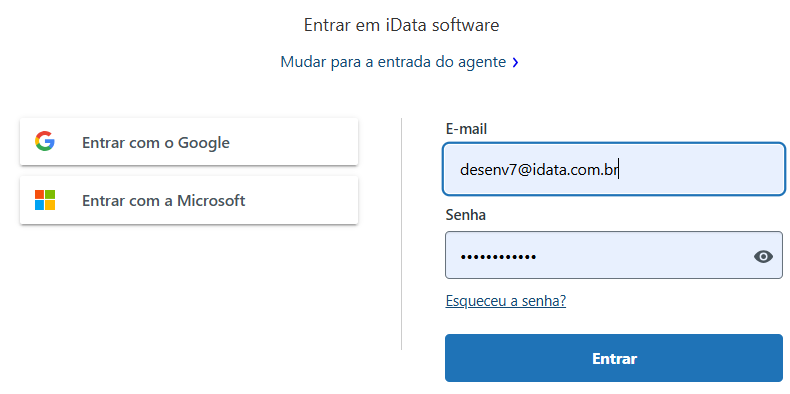Image resolution: width=790 pixels, height=394 pixels.
Task: Click the Entrar com a Microsoft label text
Action: 164,201
